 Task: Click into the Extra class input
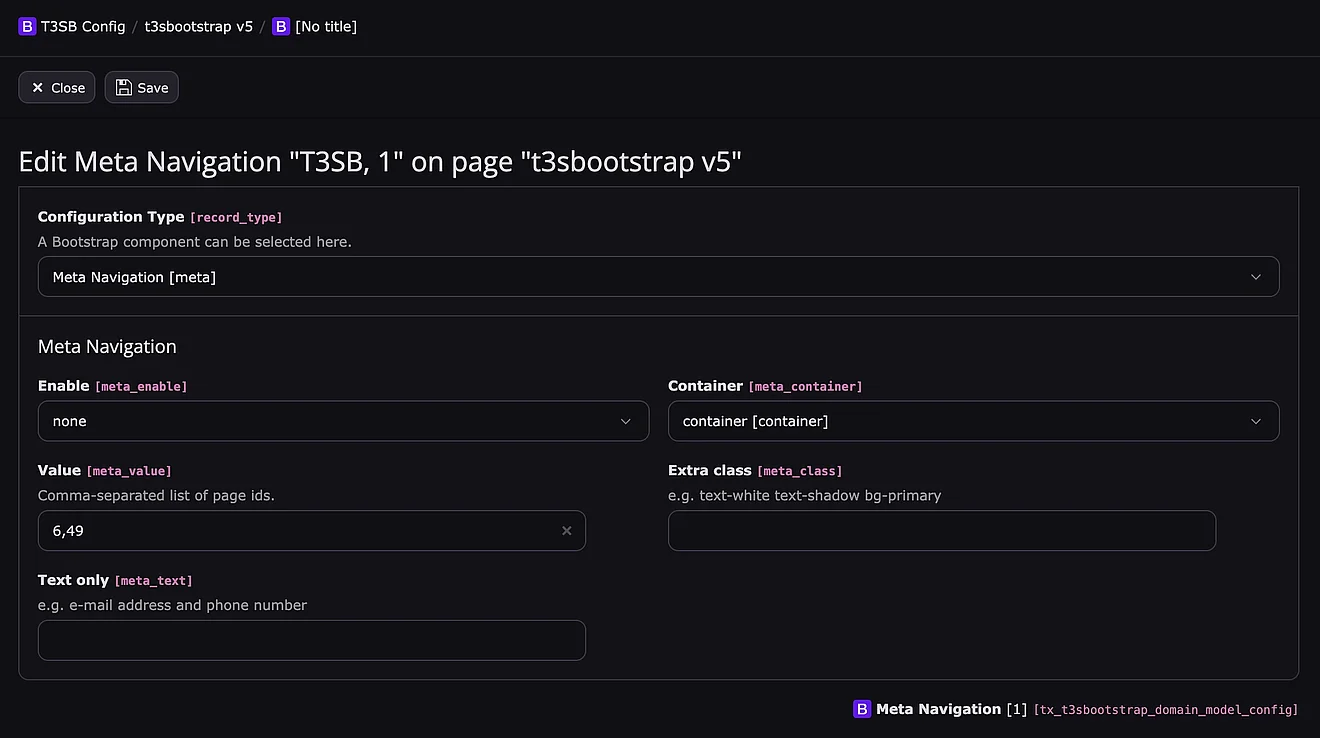[x=941, y=531]
